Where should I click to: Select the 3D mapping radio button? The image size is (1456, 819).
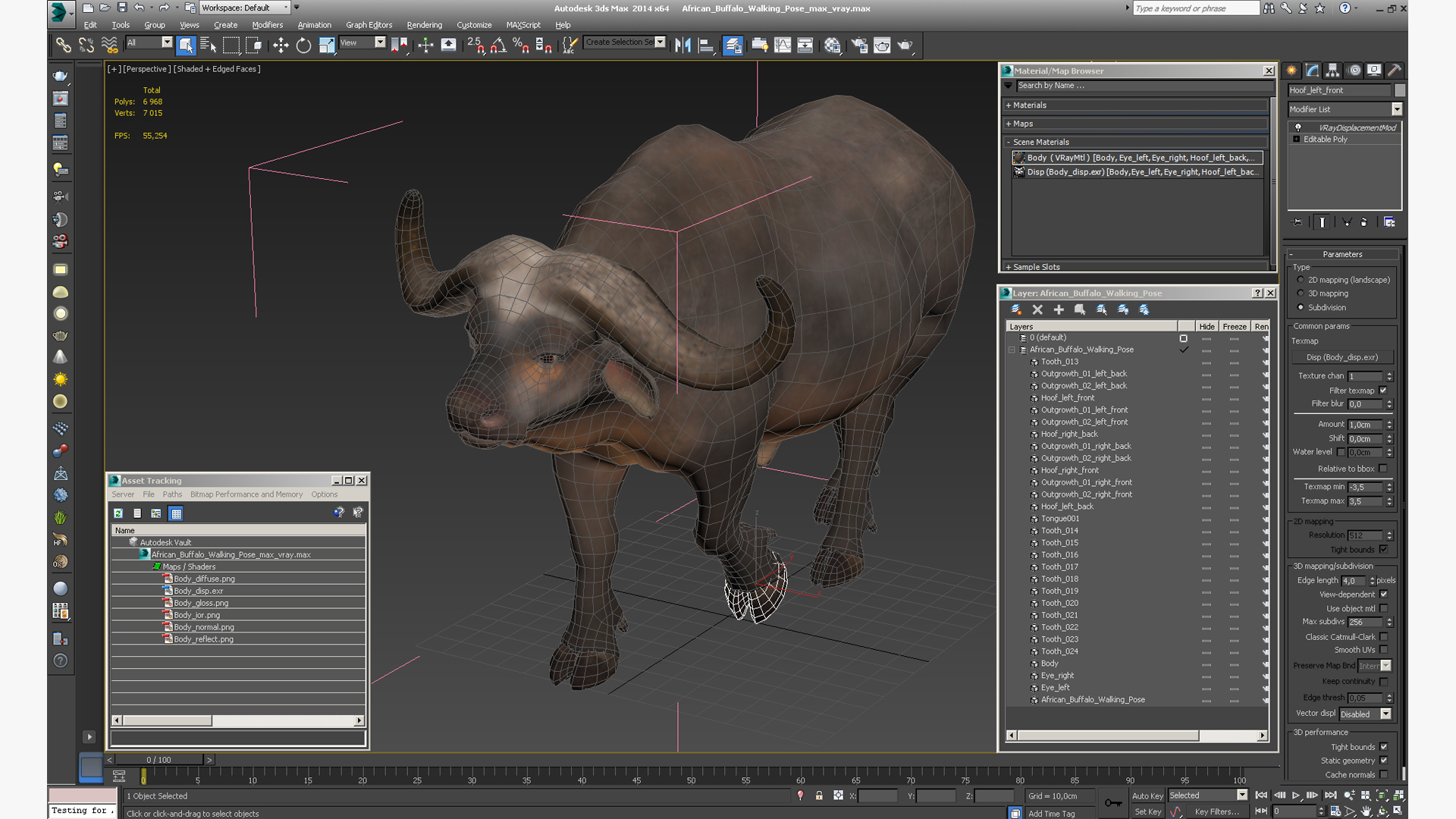tap(1301, 293)
